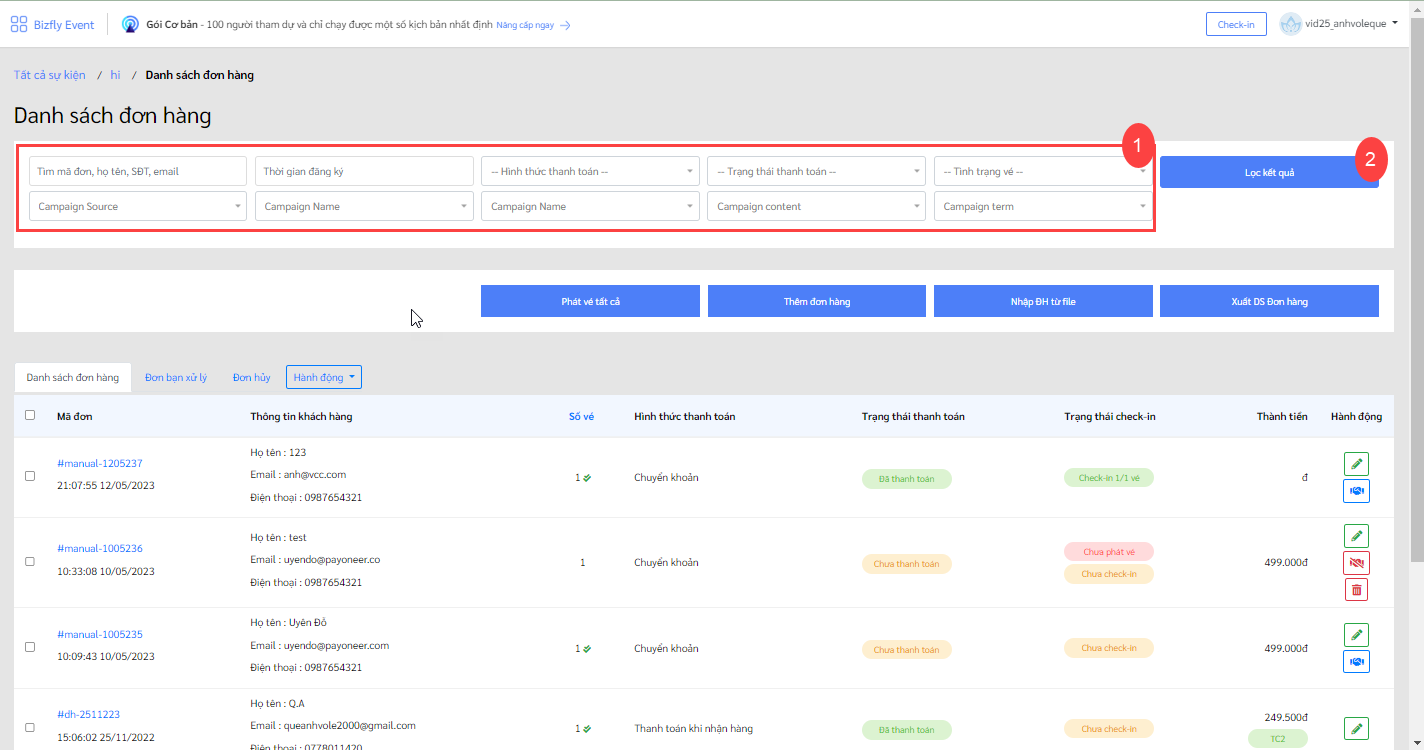
Task: Go to Tất cả sự kiện breadcrumb
Action: point(50,75)
